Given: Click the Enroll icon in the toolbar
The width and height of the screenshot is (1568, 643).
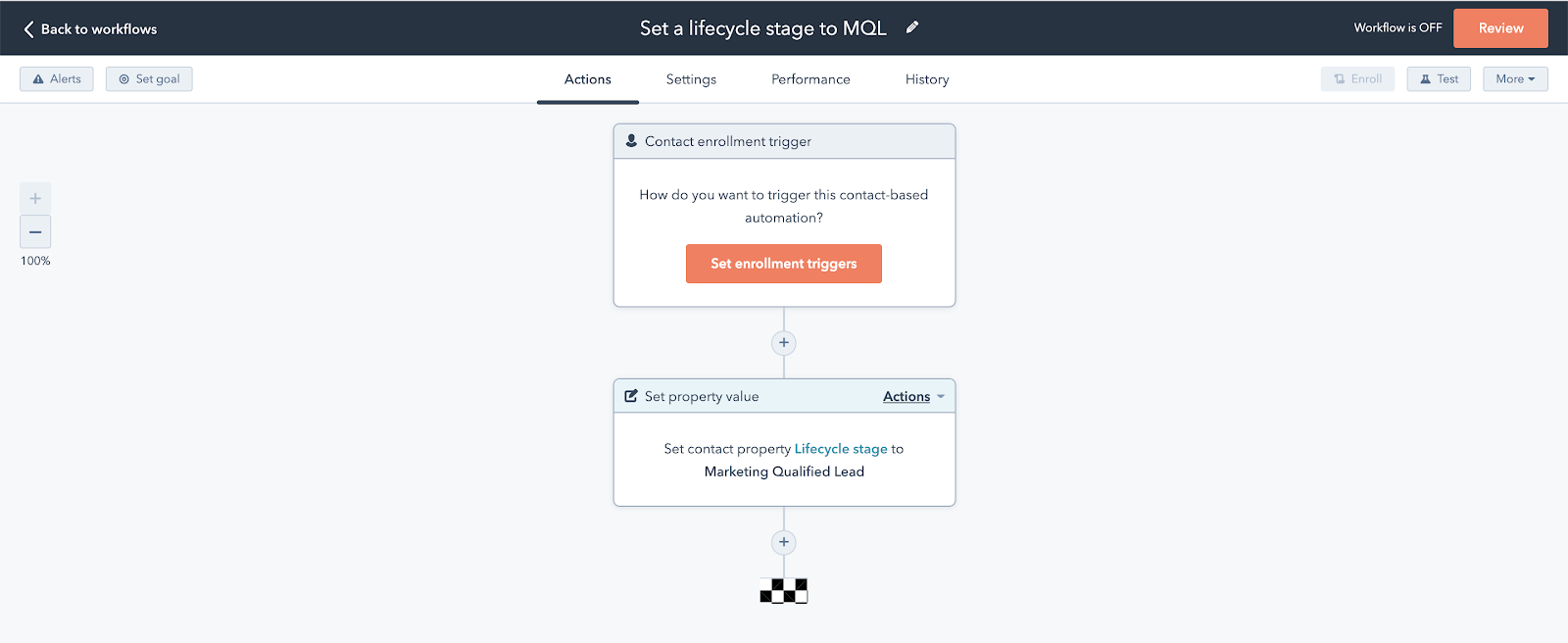Looking at the screenshot, I should (1337, 78).
